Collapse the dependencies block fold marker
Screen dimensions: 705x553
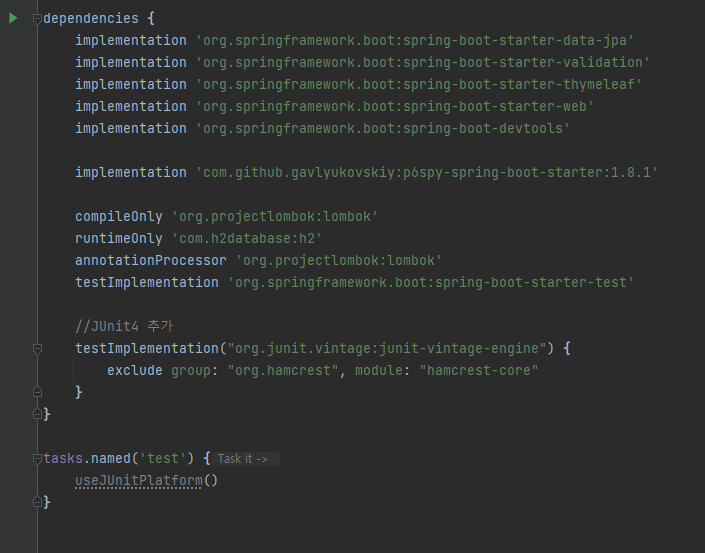tap(37, 19)
